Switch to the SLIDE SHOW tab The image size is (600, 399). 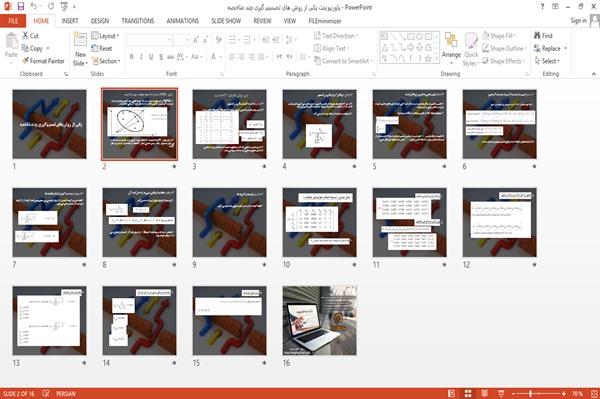226,21
